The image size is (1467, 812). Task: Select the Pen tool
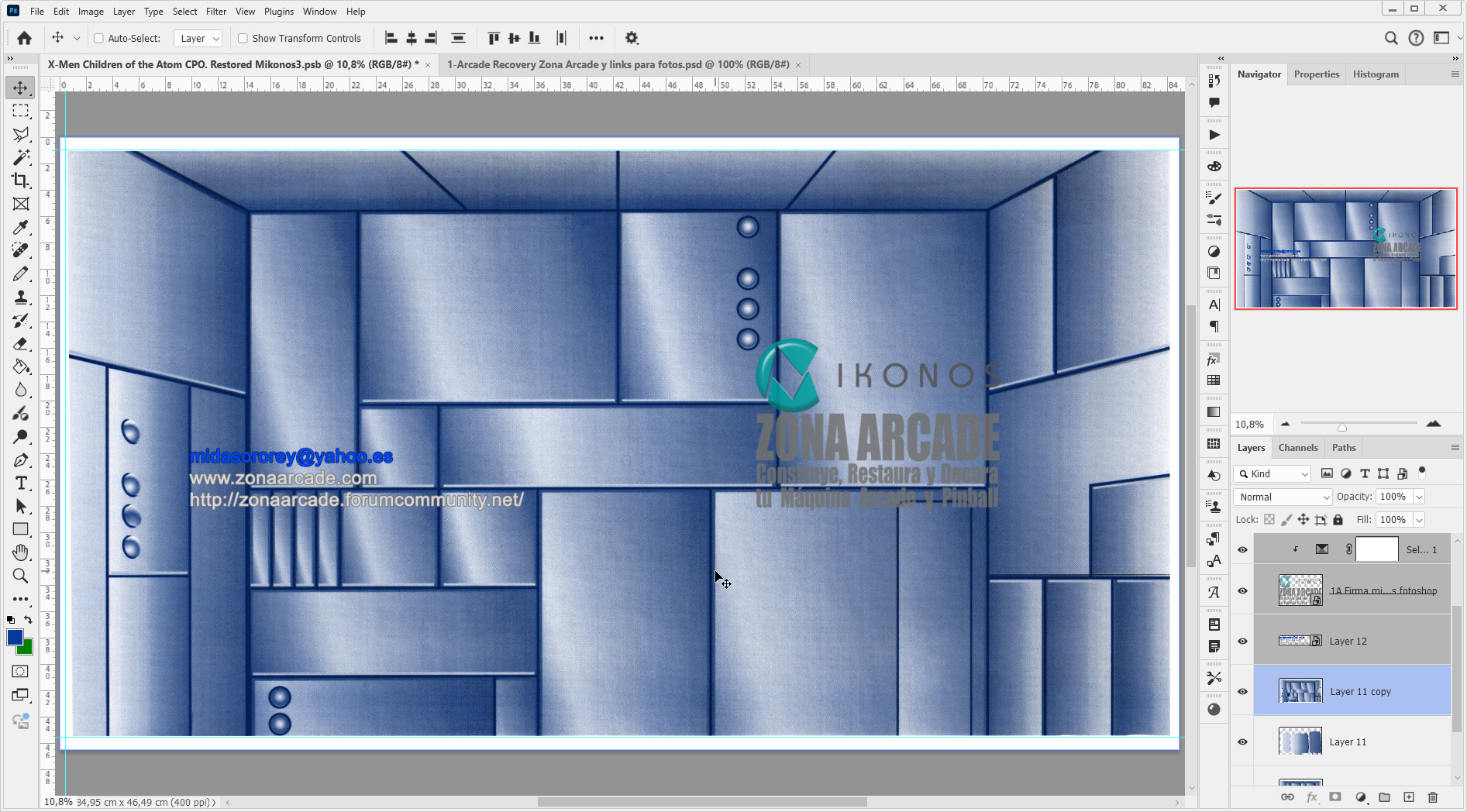(x=20, y=459)
